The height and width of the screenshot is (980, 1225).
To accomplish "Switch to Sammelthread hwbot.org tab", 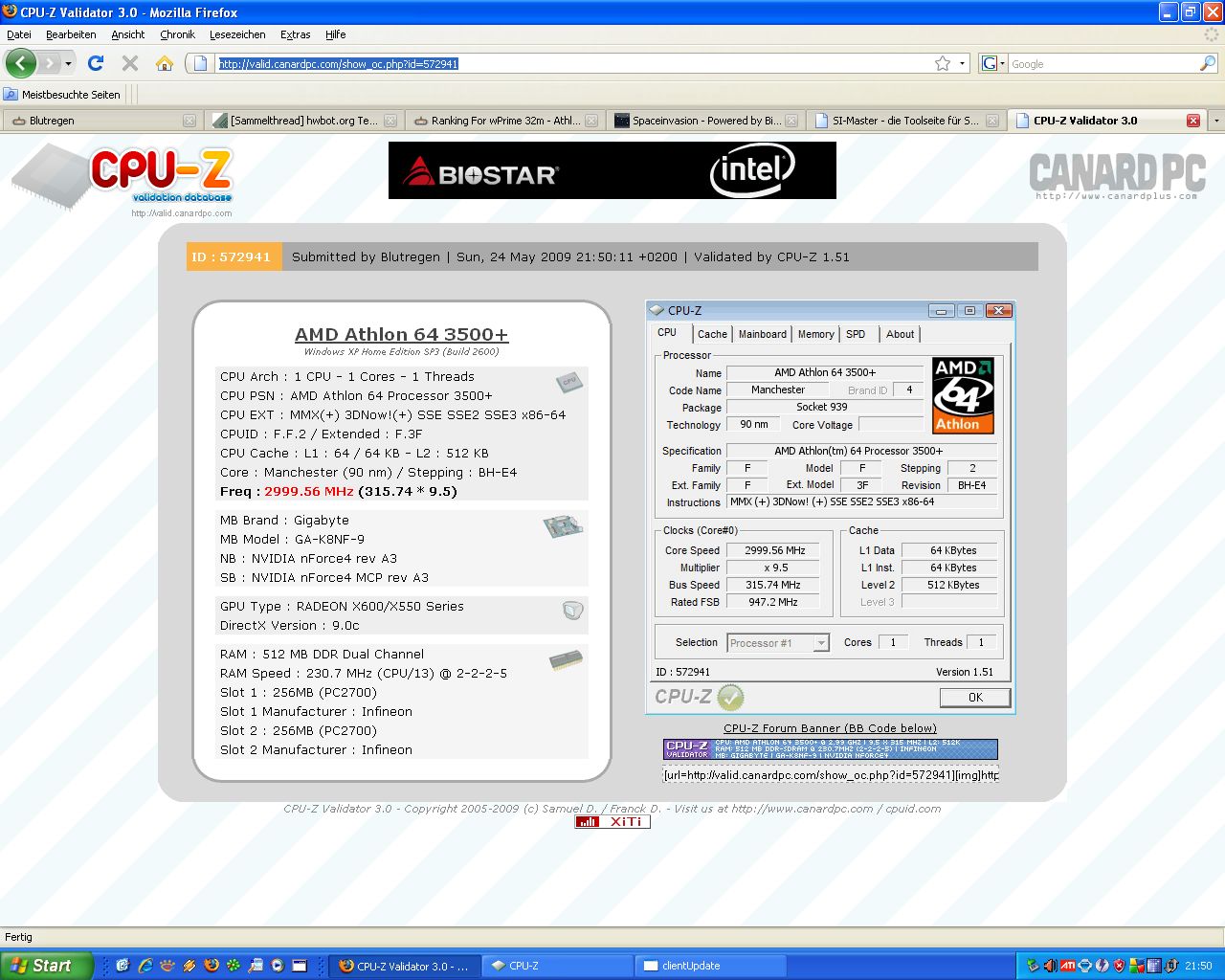I will (x=302, y=121).
